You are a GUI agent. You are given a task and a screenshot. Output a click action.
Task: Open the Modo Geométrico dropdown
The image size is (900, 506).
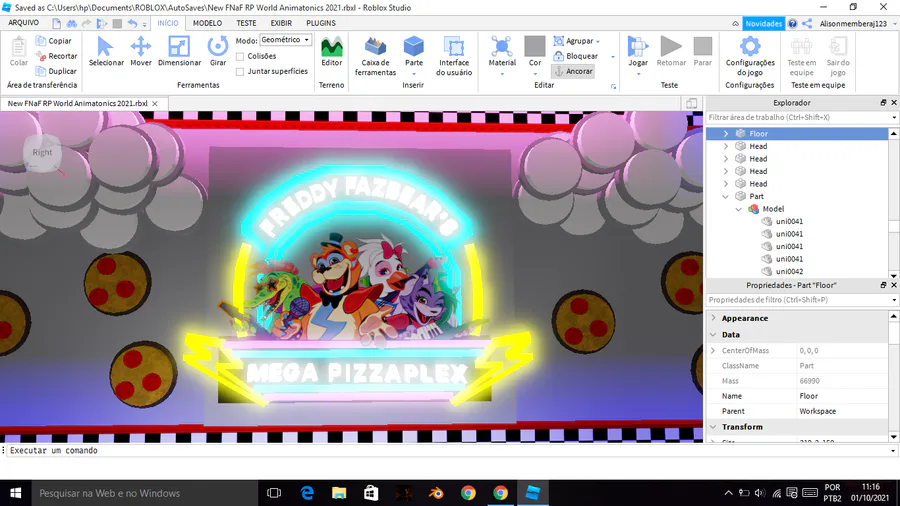[x=285, y=40]
